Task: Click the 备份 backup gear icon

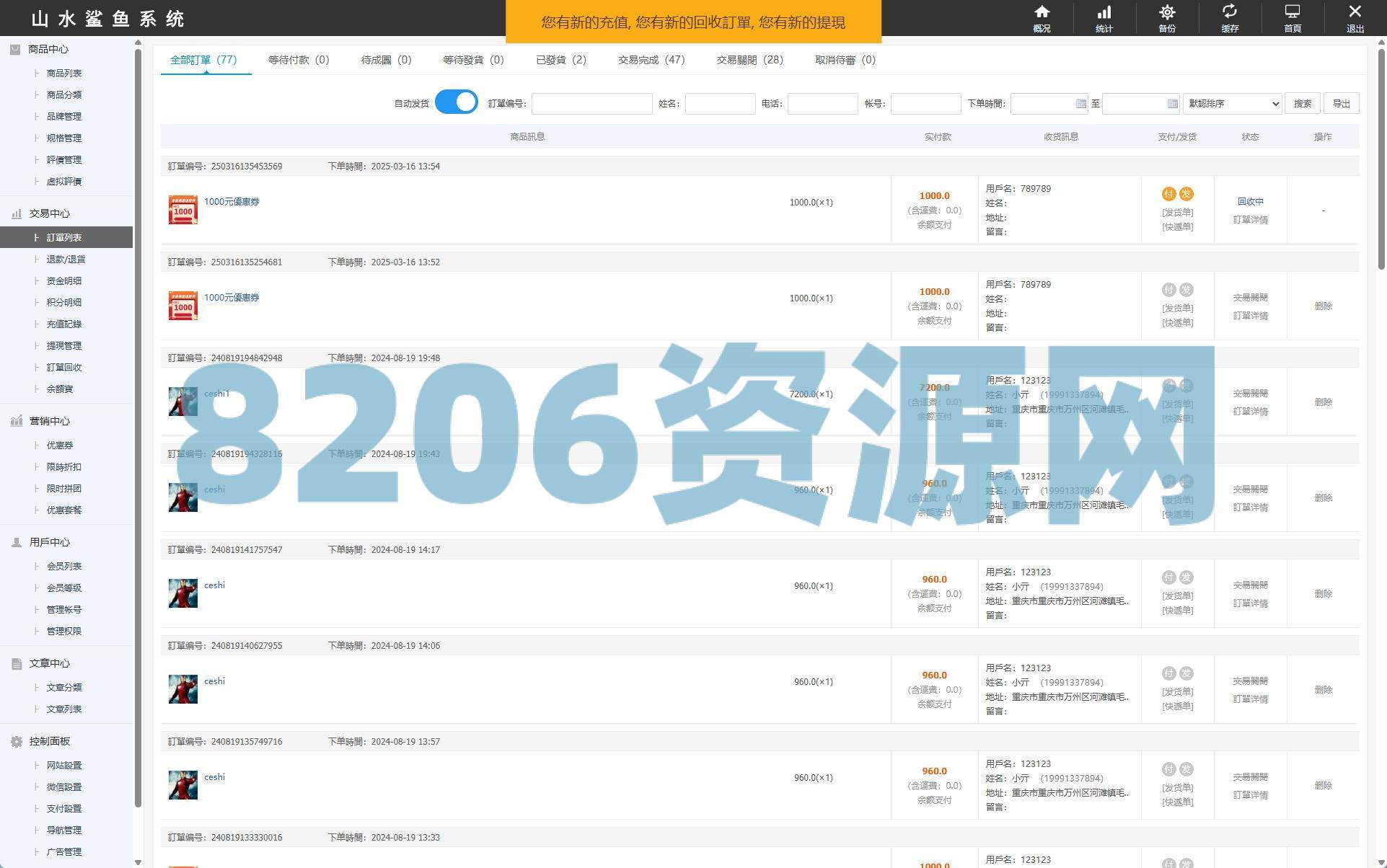Action: (1167, 12)
